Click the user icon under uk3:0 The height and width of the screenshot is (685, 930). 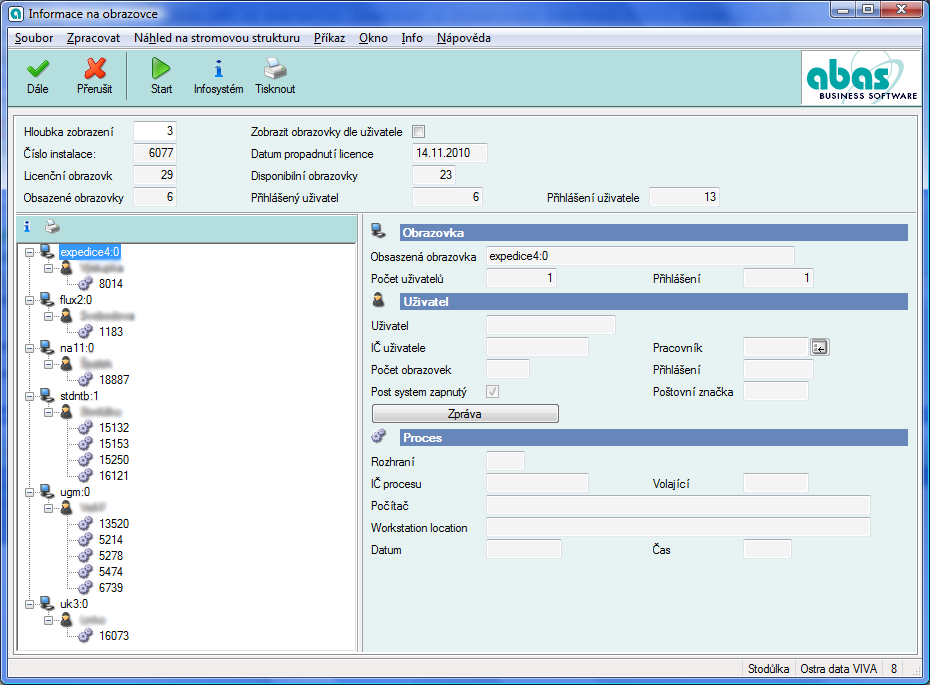pos(66,619)
